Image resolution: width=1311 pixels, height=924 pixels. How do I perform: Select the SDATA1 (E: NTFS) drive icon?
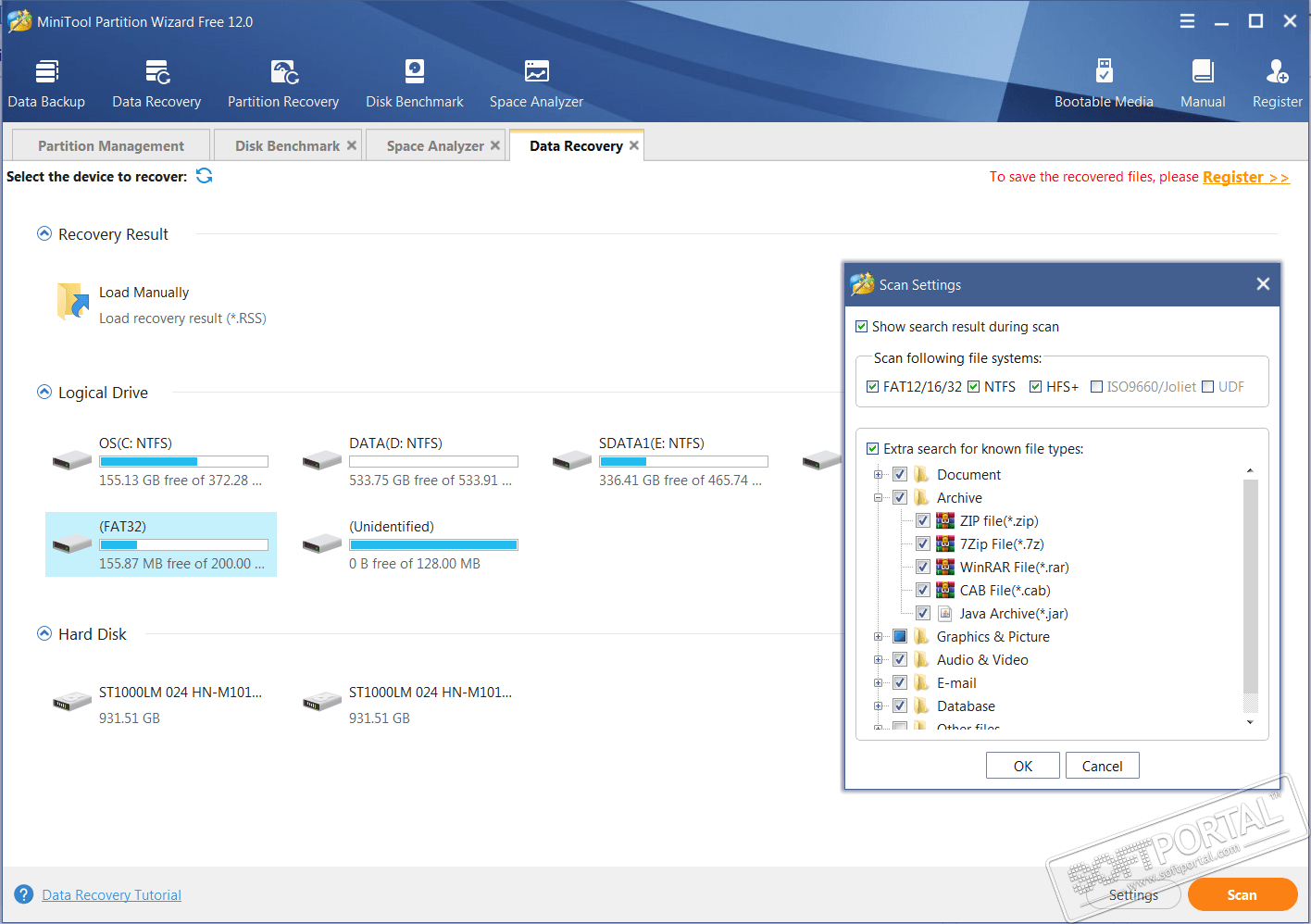(x=572, y=460)
